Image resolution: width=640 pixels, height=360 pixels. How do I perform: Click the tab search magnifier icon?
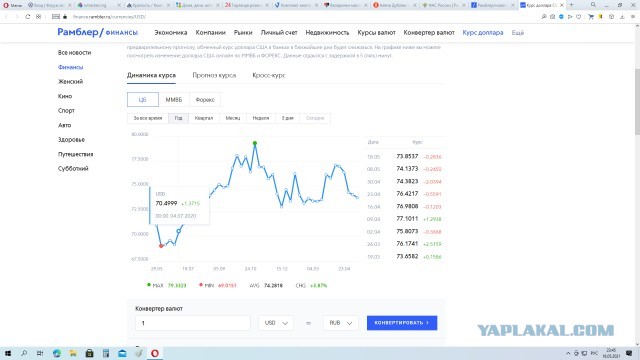pyautogui.click(x=593, y=5)
